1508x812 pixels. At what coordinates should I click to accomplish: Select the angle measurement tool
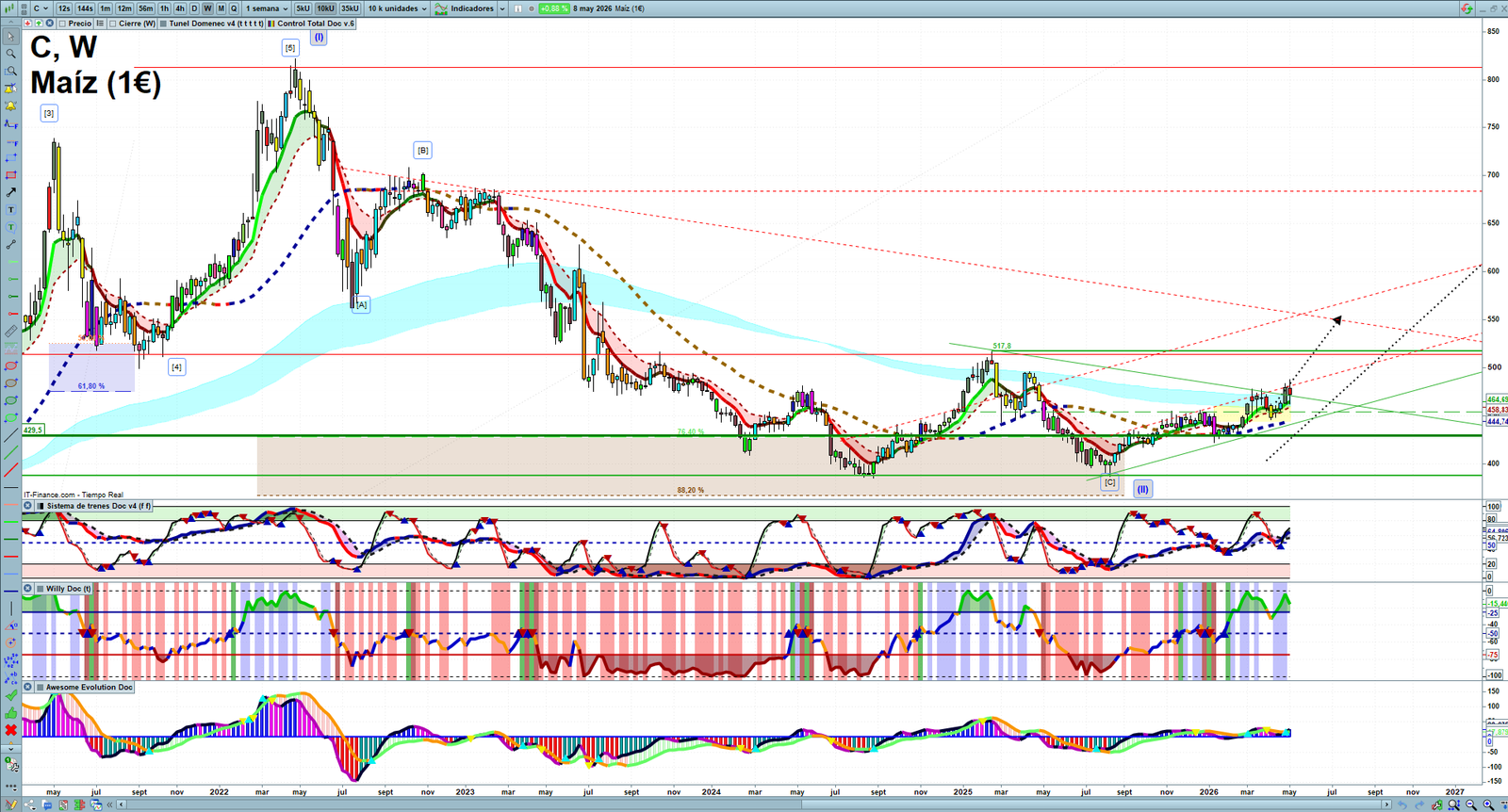pyautogui.click(x=11, y=625)
